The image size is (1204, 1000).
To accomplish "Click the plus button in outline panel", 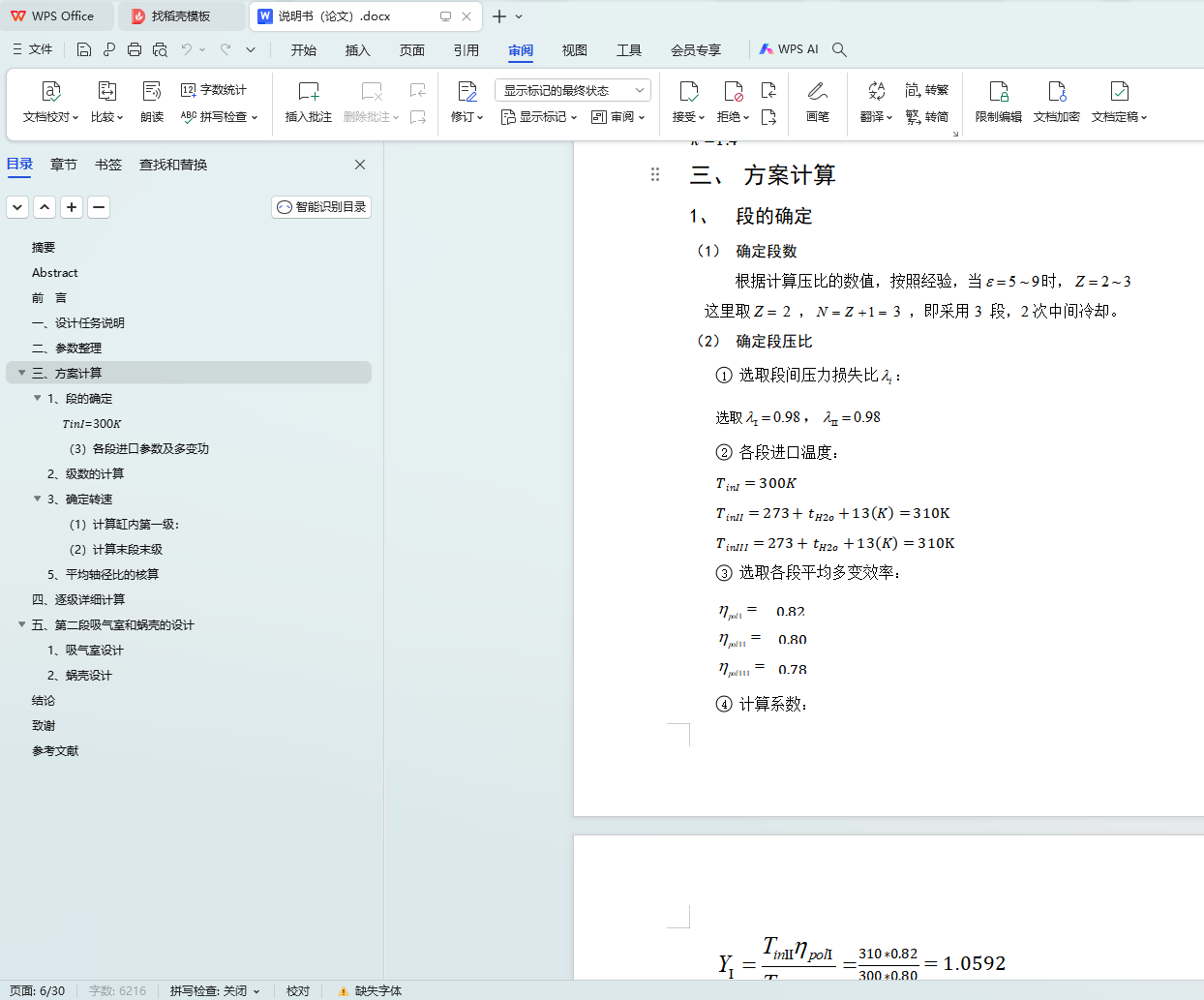I will click(72, 207).
